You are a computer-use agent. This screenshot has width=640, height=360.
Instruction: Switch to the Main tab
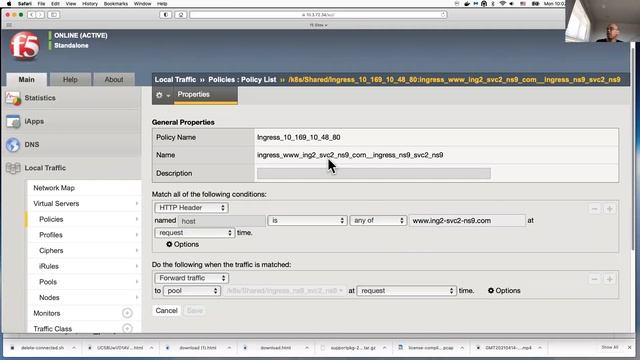coord(27,80)
